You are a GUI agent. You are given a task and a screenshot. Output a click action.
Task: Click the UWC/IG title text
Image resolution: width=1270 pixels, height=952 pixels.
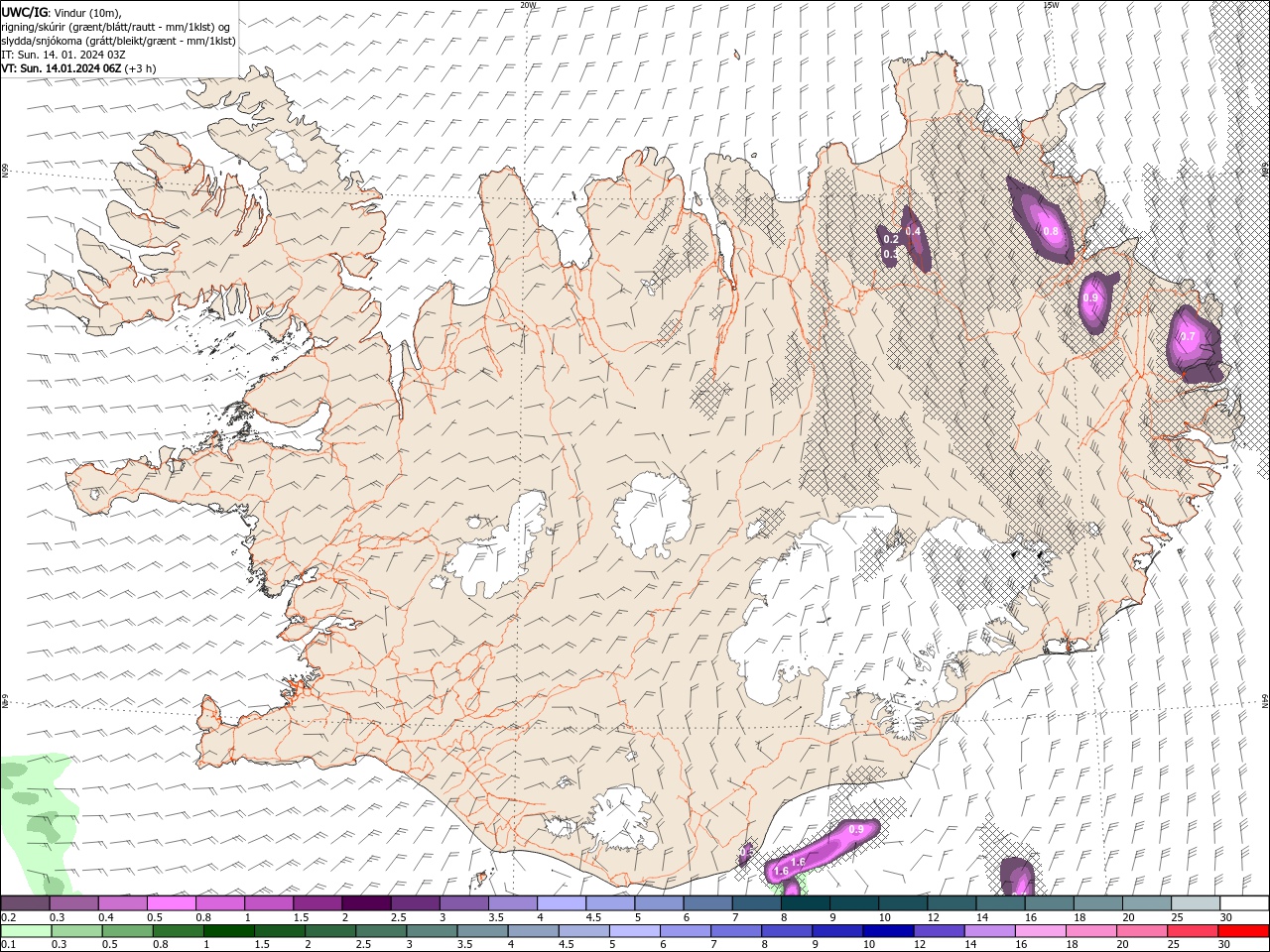pyautogui.click(x=25, y=11)
